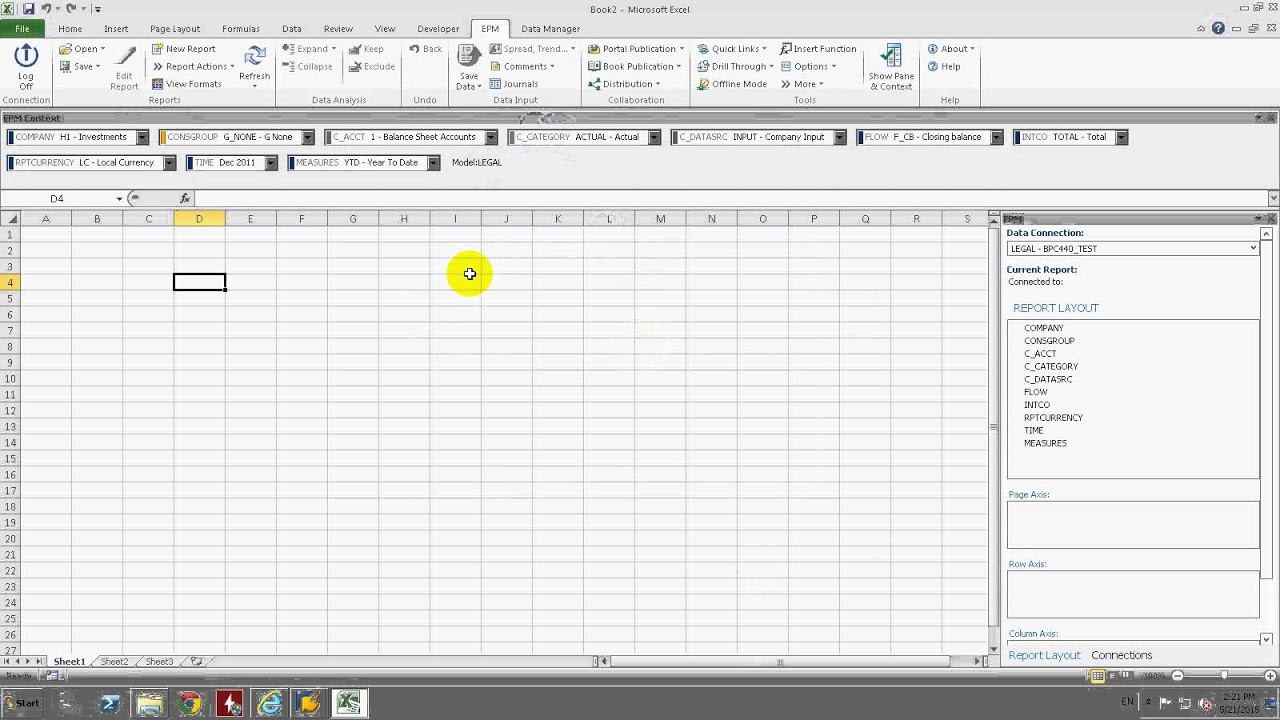This screenshot has width=1280, height=720.
Task: Open Internet Explorer from the taskbar
Action: [269, 703]
